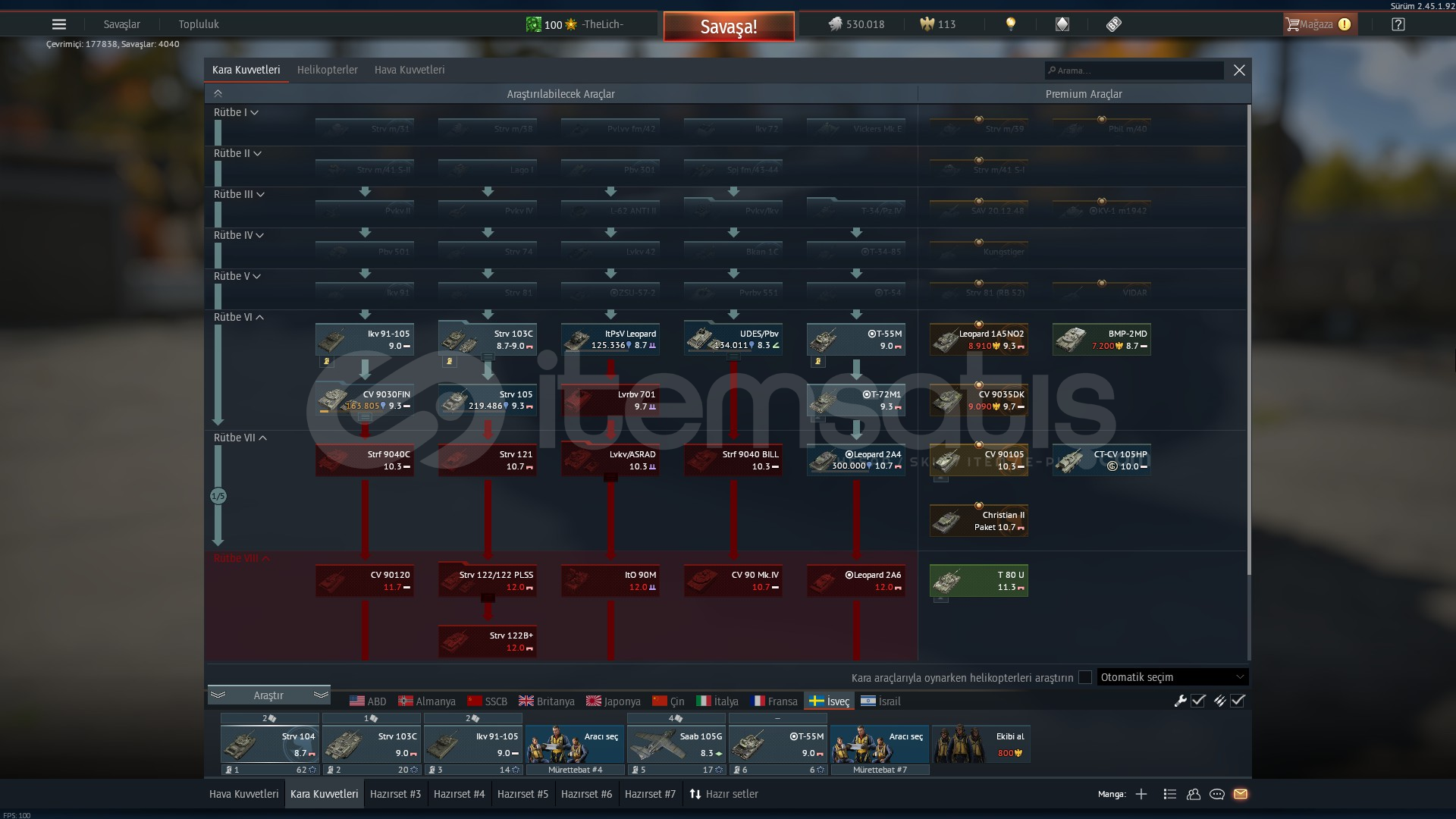
Task: Open Hazırset #3 preset tab
Action: pyautogui.click(x=395, y=794)
